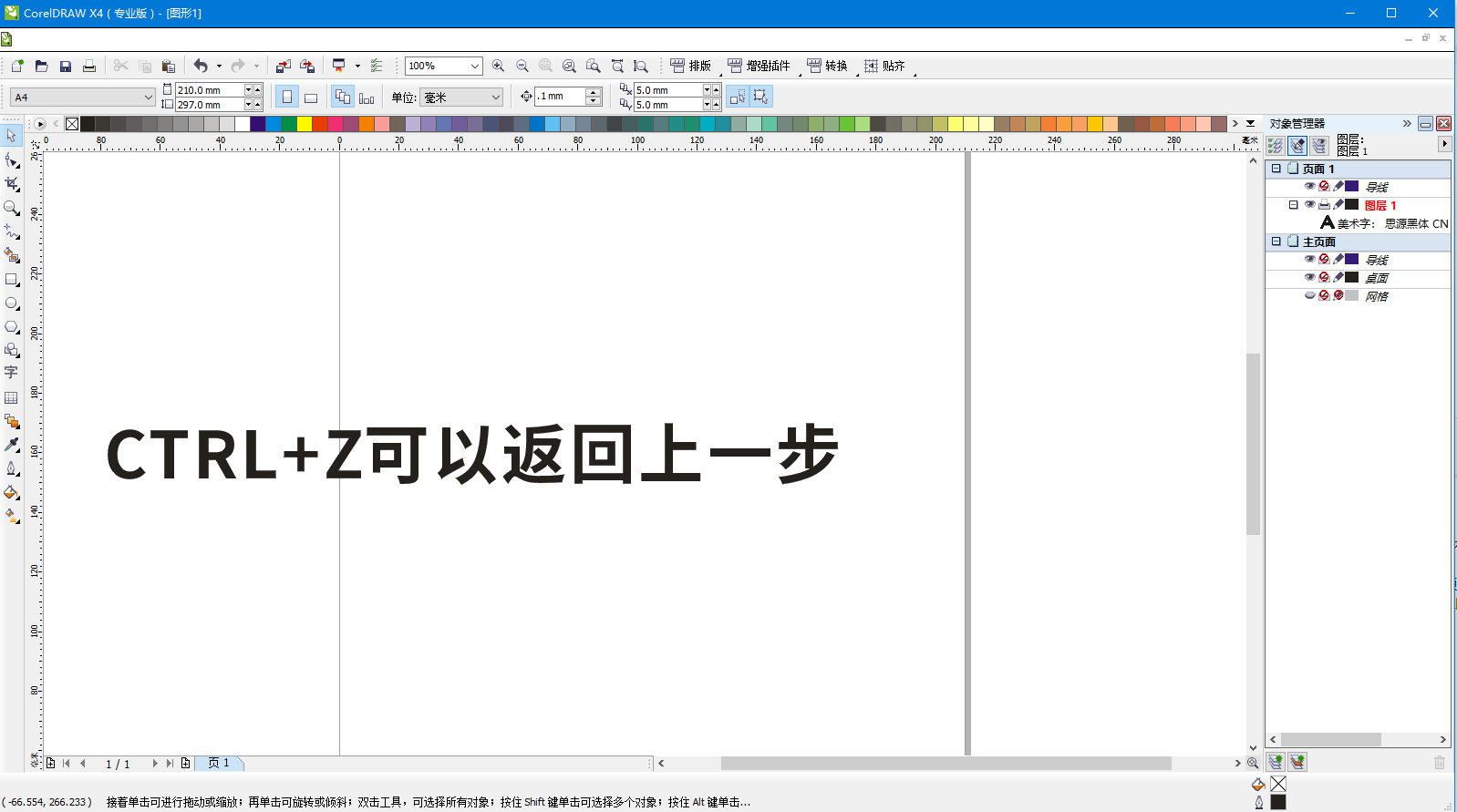Save the document with the floppy icon
This screenshot has height=812, width=1457.
click(x=65, y=66)
